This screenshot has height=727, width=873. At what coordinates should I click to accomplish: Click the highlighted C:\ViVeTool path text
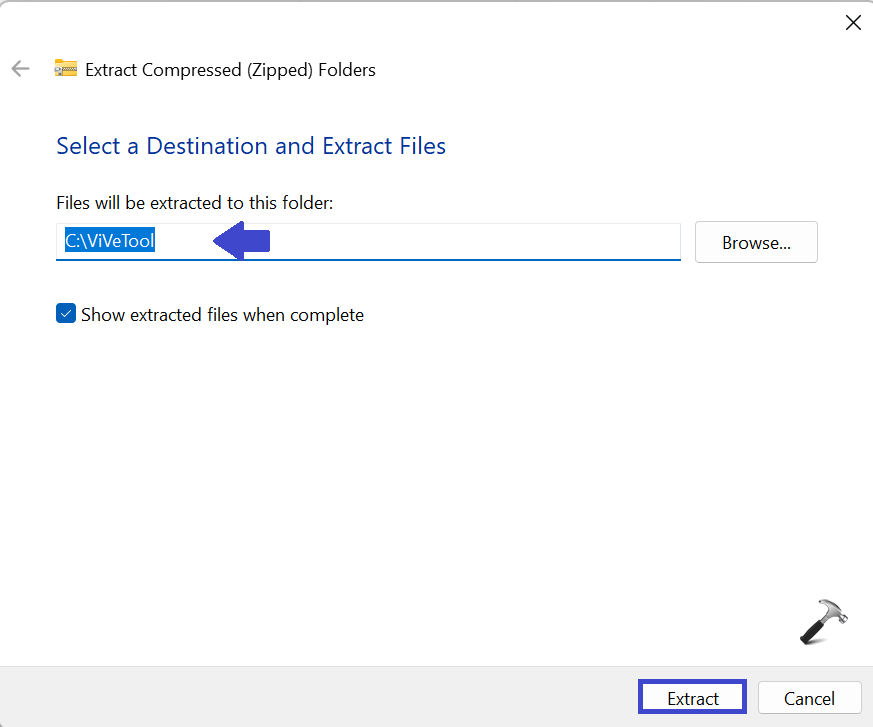pyautogui.click(x=110, y=241)
